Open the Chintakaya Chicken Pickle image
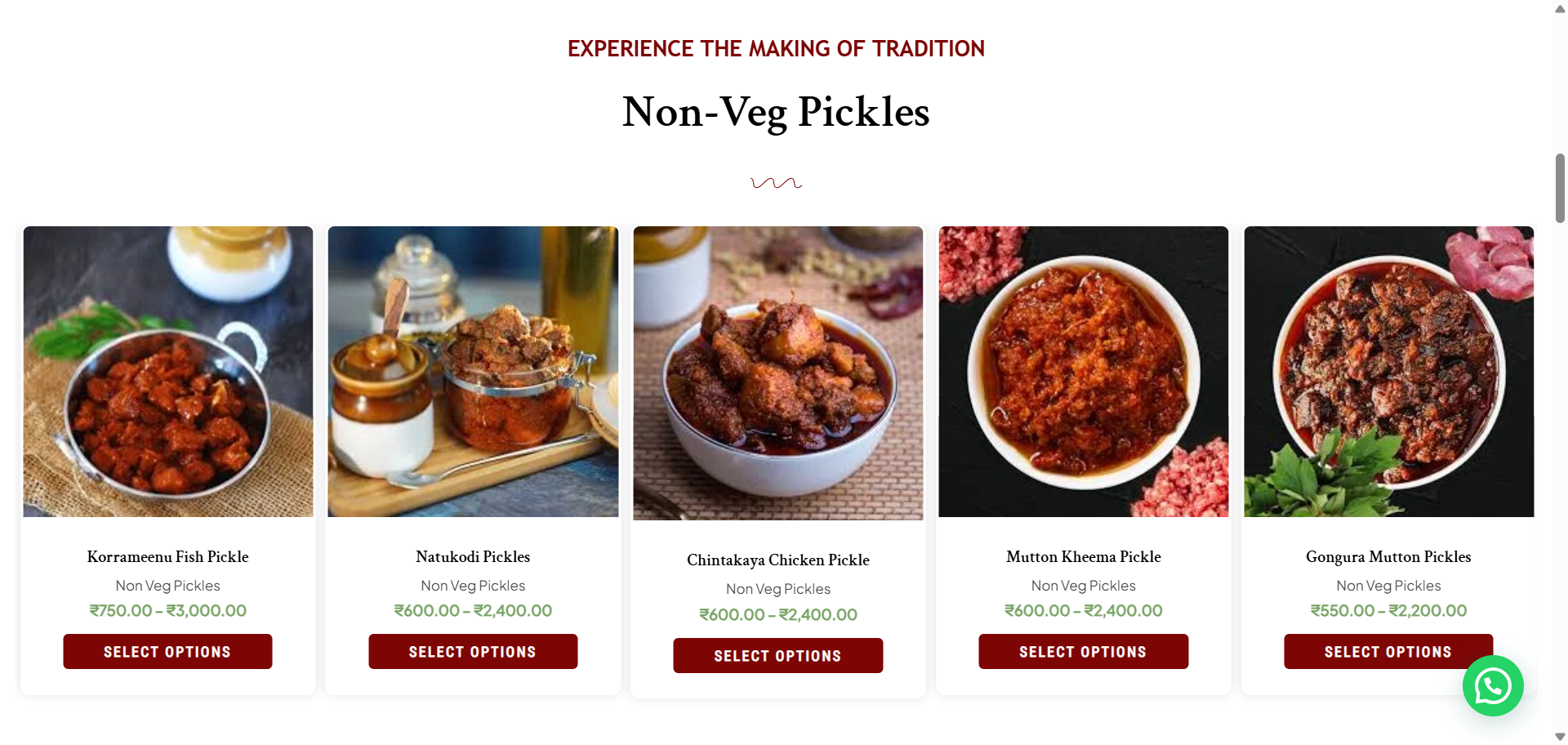This screenshot has width=1568, height=745. point(778,373)
